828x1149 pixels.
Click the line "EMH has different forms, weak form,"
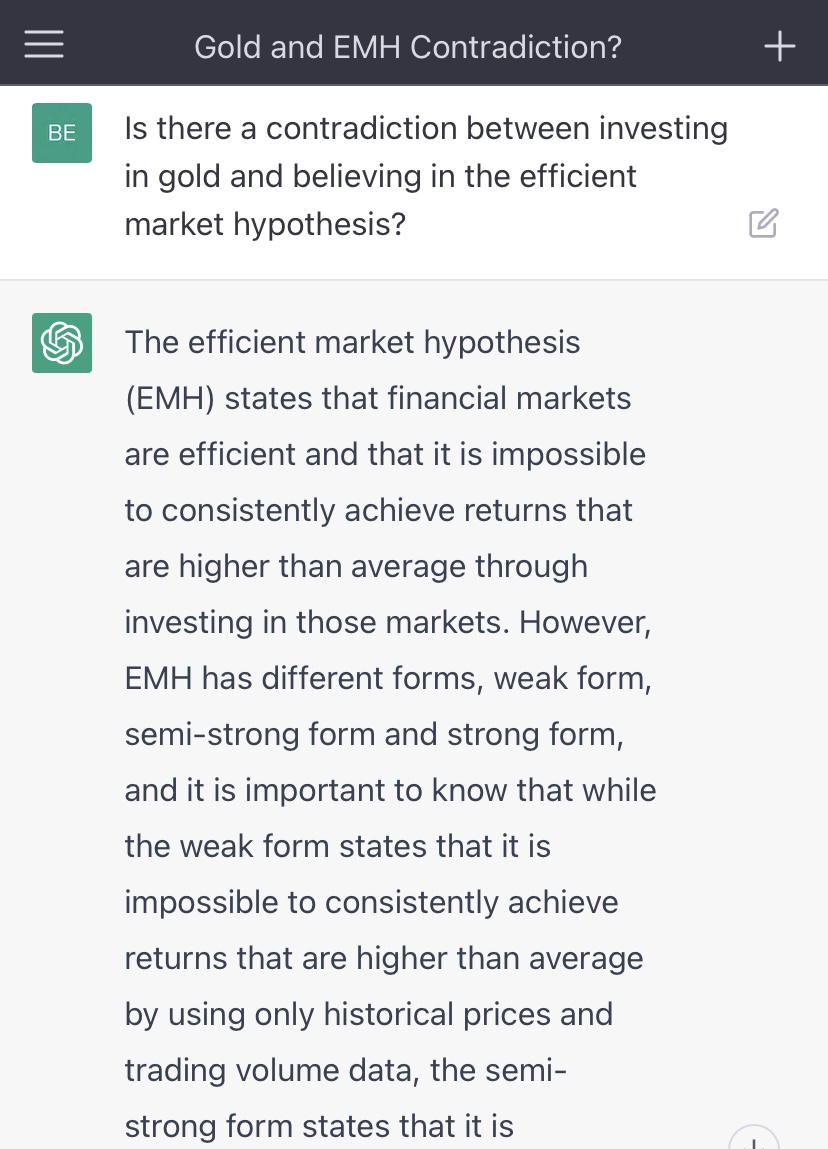(x=388, y=678)
